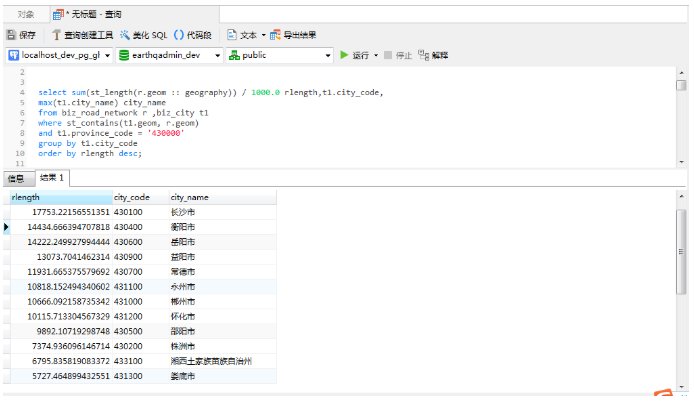Select cell 17753.22156551351
The image size is (694, 402).
click(61, 212)
